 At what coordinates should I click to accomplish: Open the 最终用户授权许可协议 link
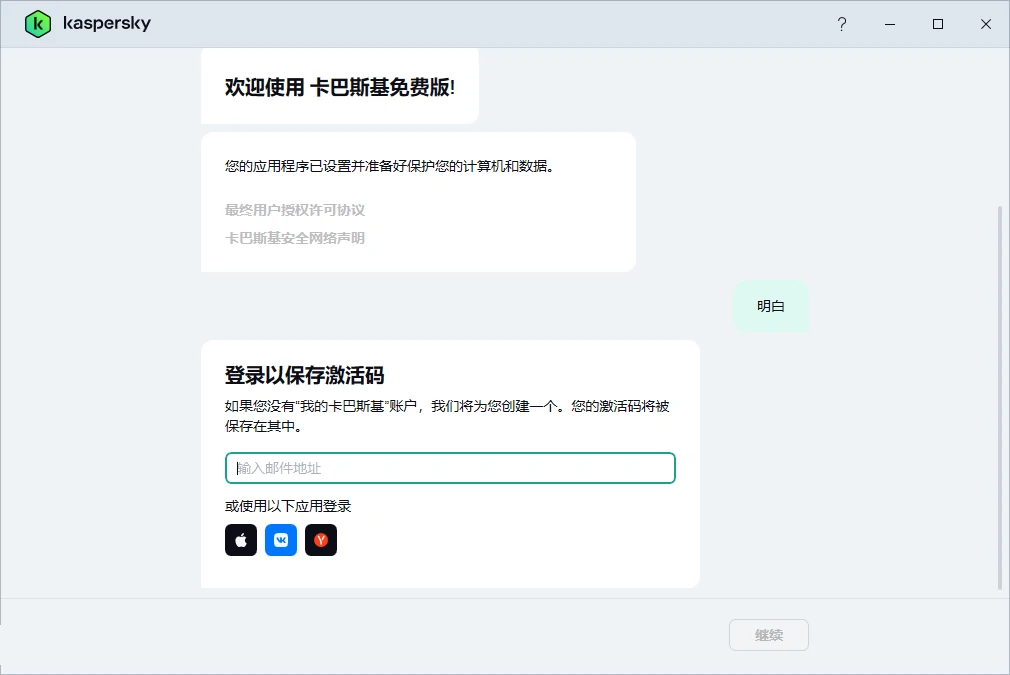coord(295,210)
